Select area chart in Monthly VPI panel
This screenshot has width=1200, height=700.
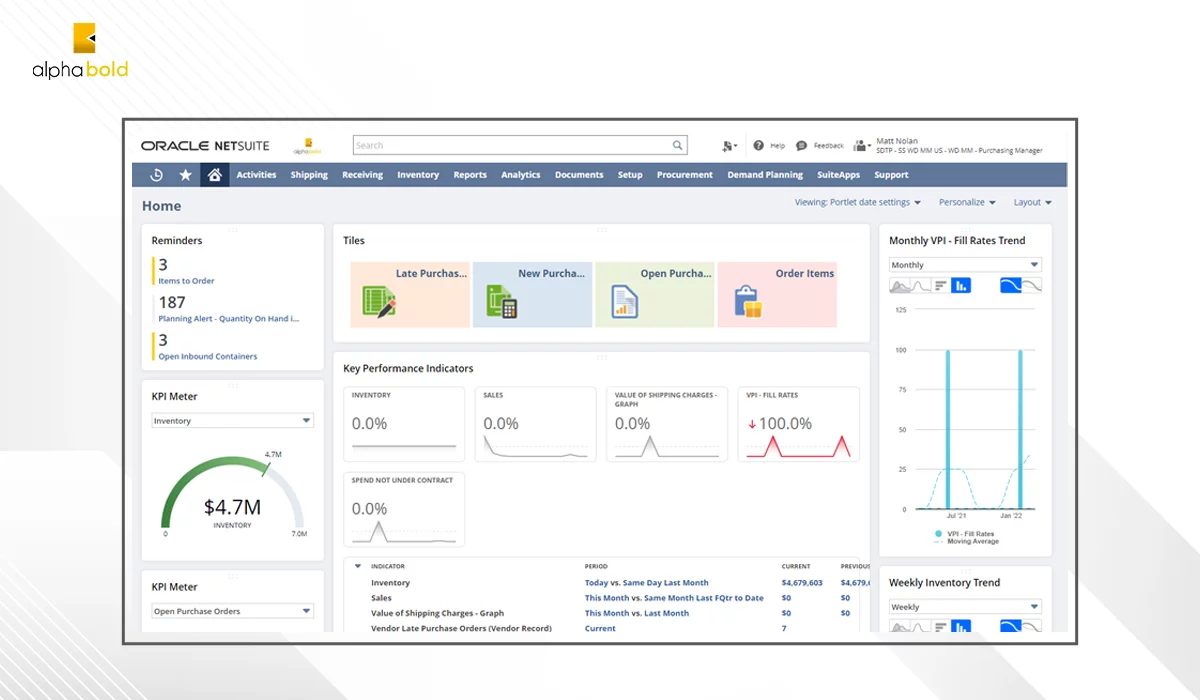[900, 285]
